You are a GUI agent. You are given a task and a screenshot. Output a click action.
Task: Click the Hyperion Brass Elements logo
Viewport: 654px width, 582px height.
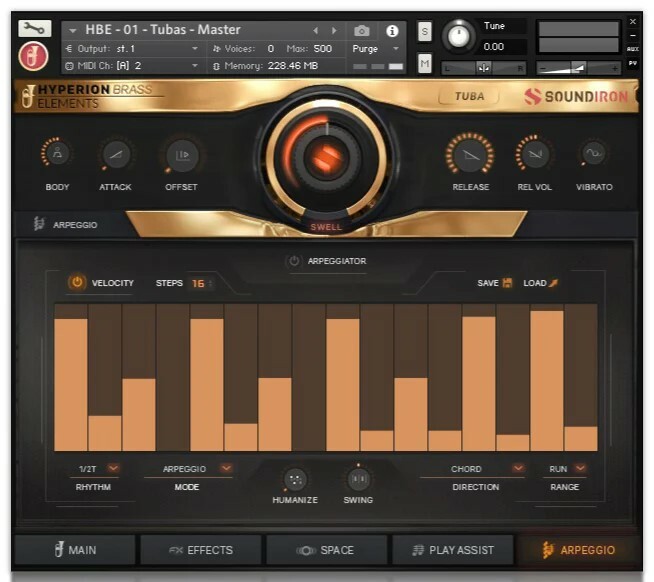click(x=88, y=96)
